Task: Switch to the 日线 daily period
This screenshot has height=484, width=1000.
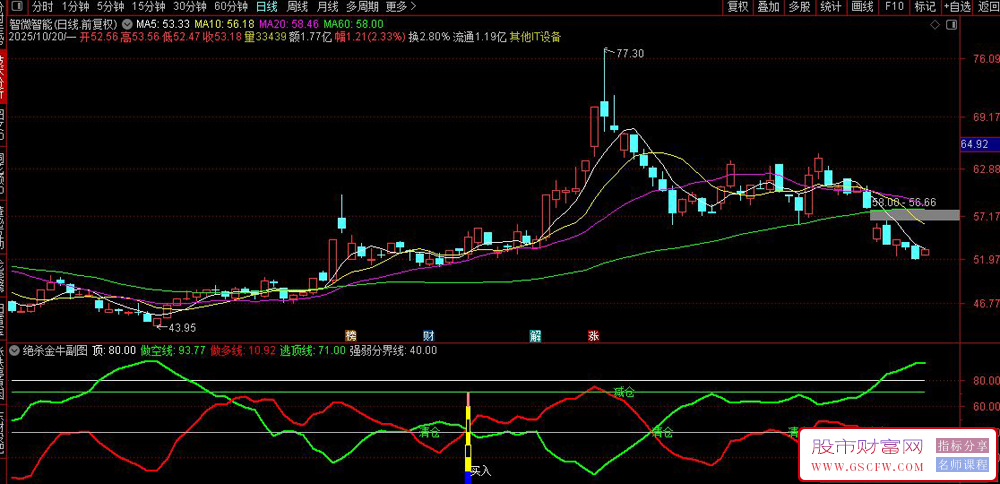Action: click(267, 7)
